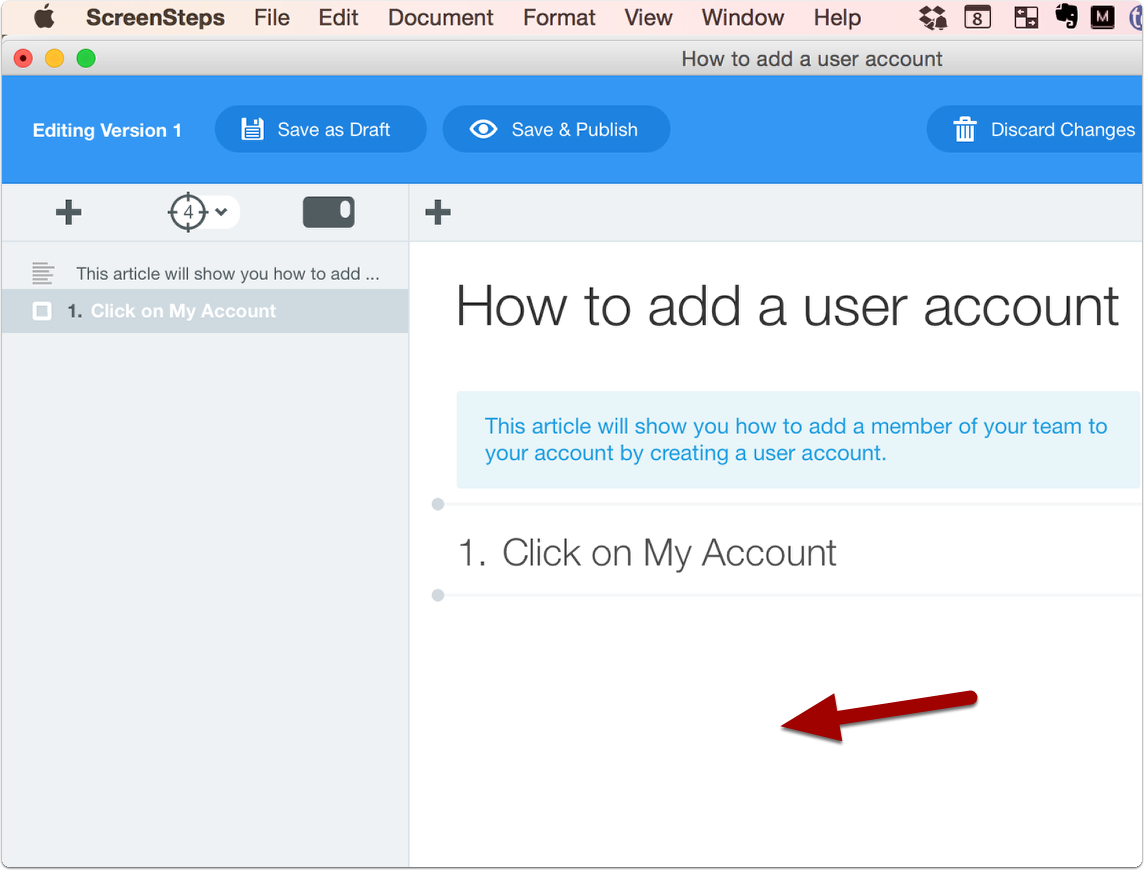Click the Evernote elephant menu bar icon
1144x870 pixels.
pyautogui.click(x=1066, y=16)
